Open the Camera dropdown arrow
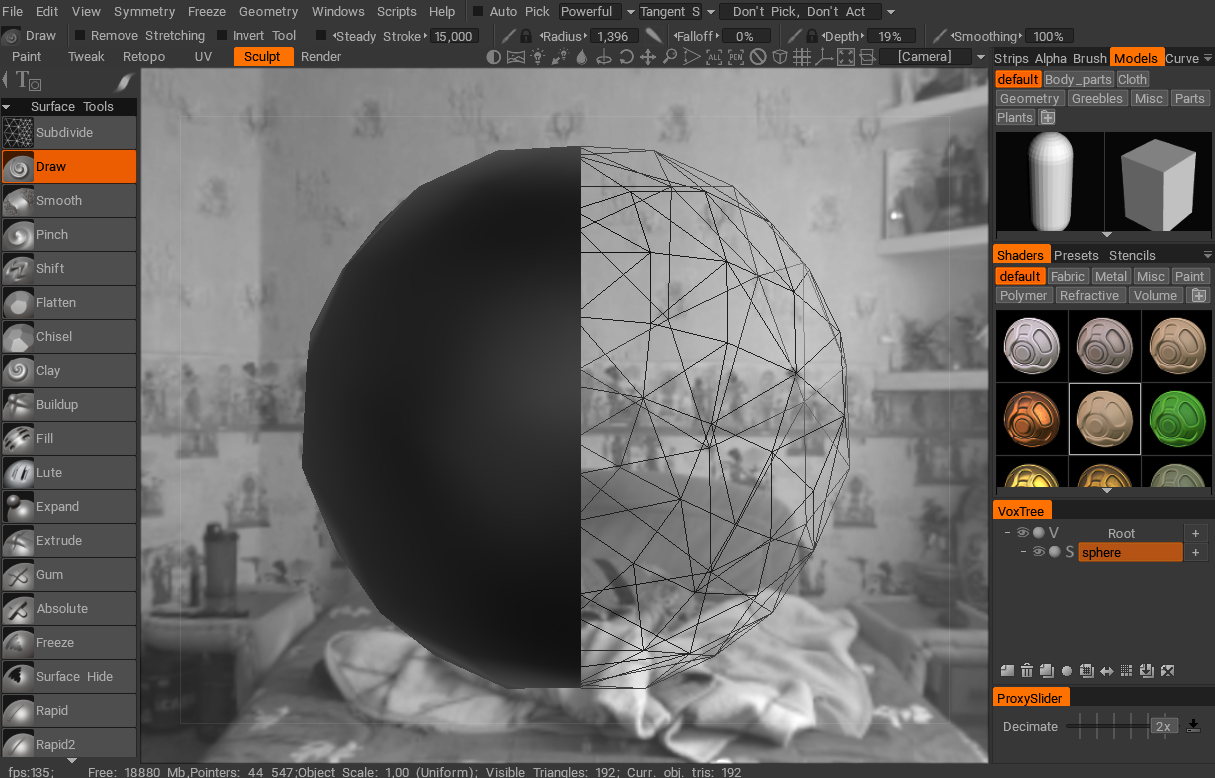This screenshot has height=778, width=1215. click(980, 57)
